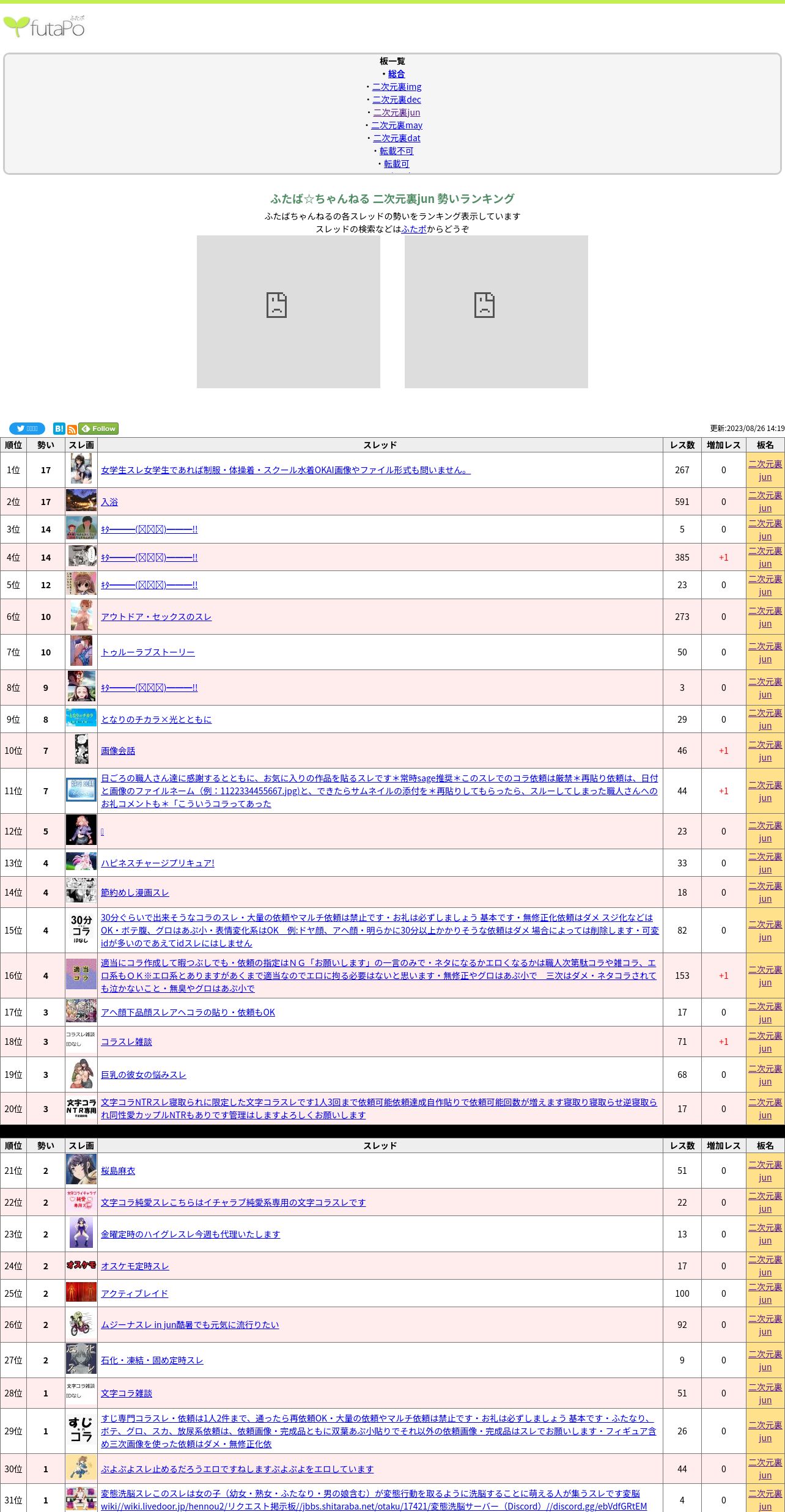
Task: Open thumbnail beside 巨乳の彼女の悩みスレ
Action: [x=81, y=1074]
